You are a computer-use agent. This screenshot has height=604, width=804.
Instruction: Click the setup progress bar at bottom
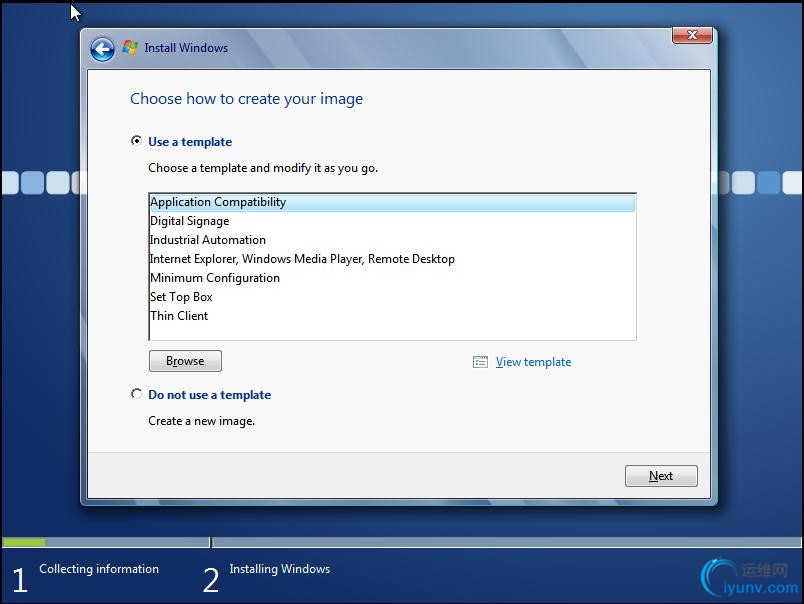pos(402,542)
